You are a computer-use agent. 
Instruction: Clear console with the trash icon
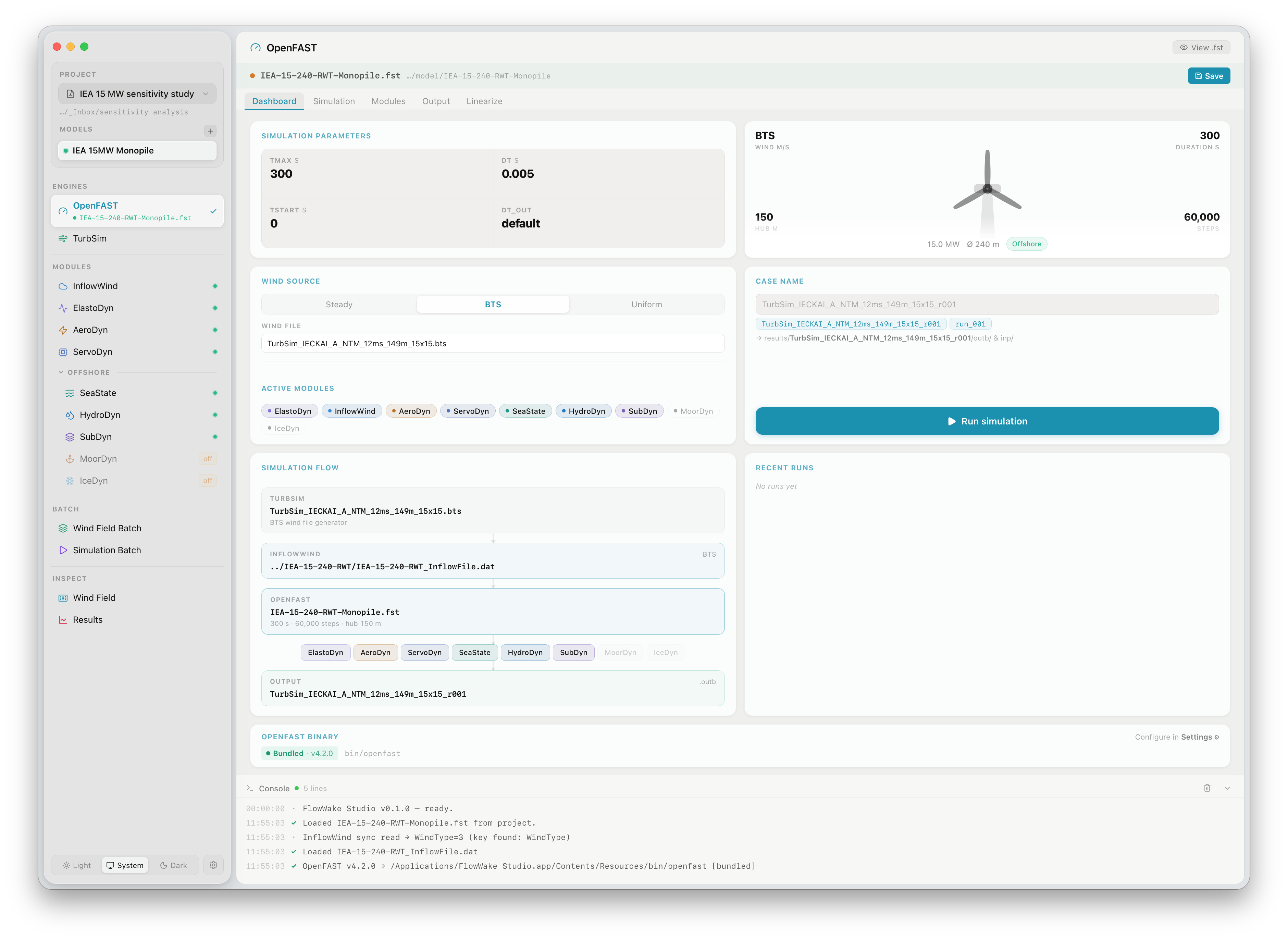[1207, 788]
